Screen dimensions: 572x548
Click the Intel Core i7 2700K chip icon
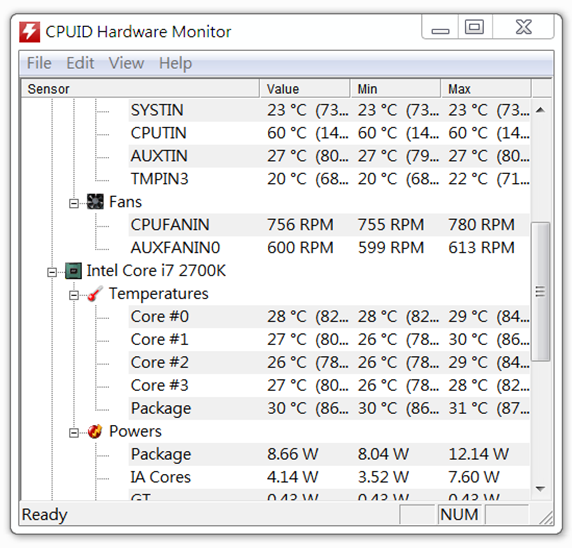[x=73, y=271]
